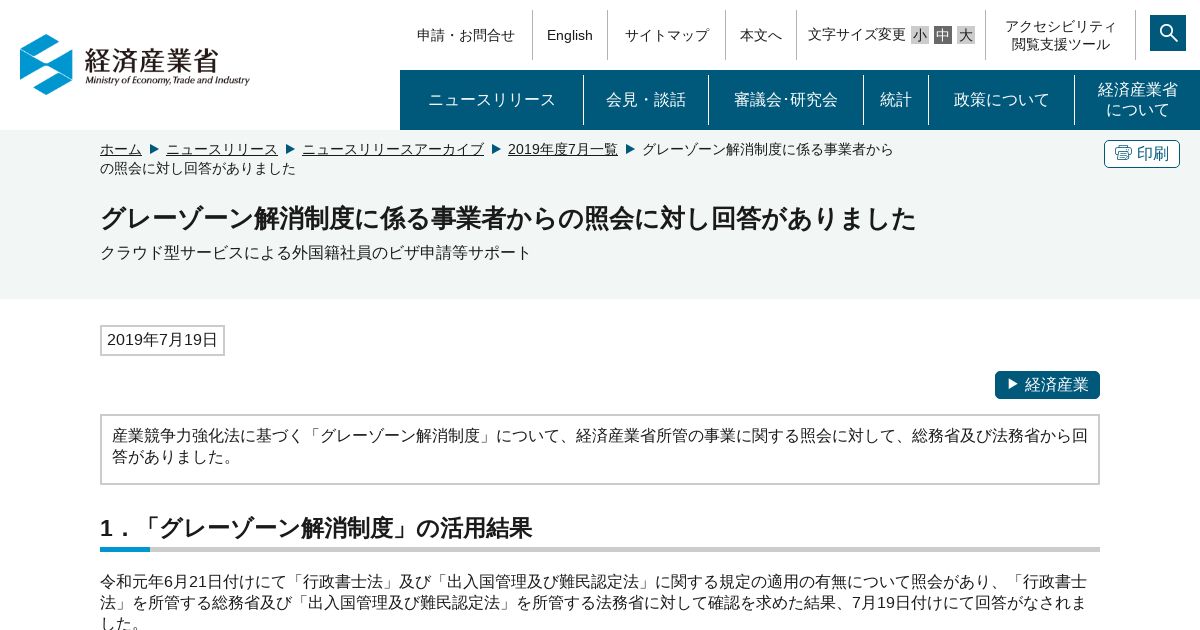Go to ホーム breadcrumb

coord(121,149)
